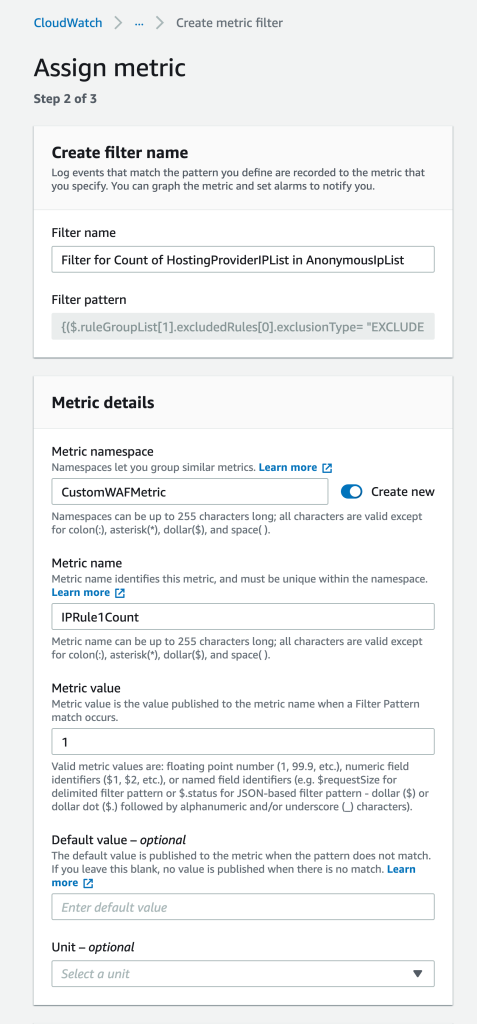
Task: Open external link icon beside namespace Learn more
Action: pyautogui.click(x=327, y=468)
